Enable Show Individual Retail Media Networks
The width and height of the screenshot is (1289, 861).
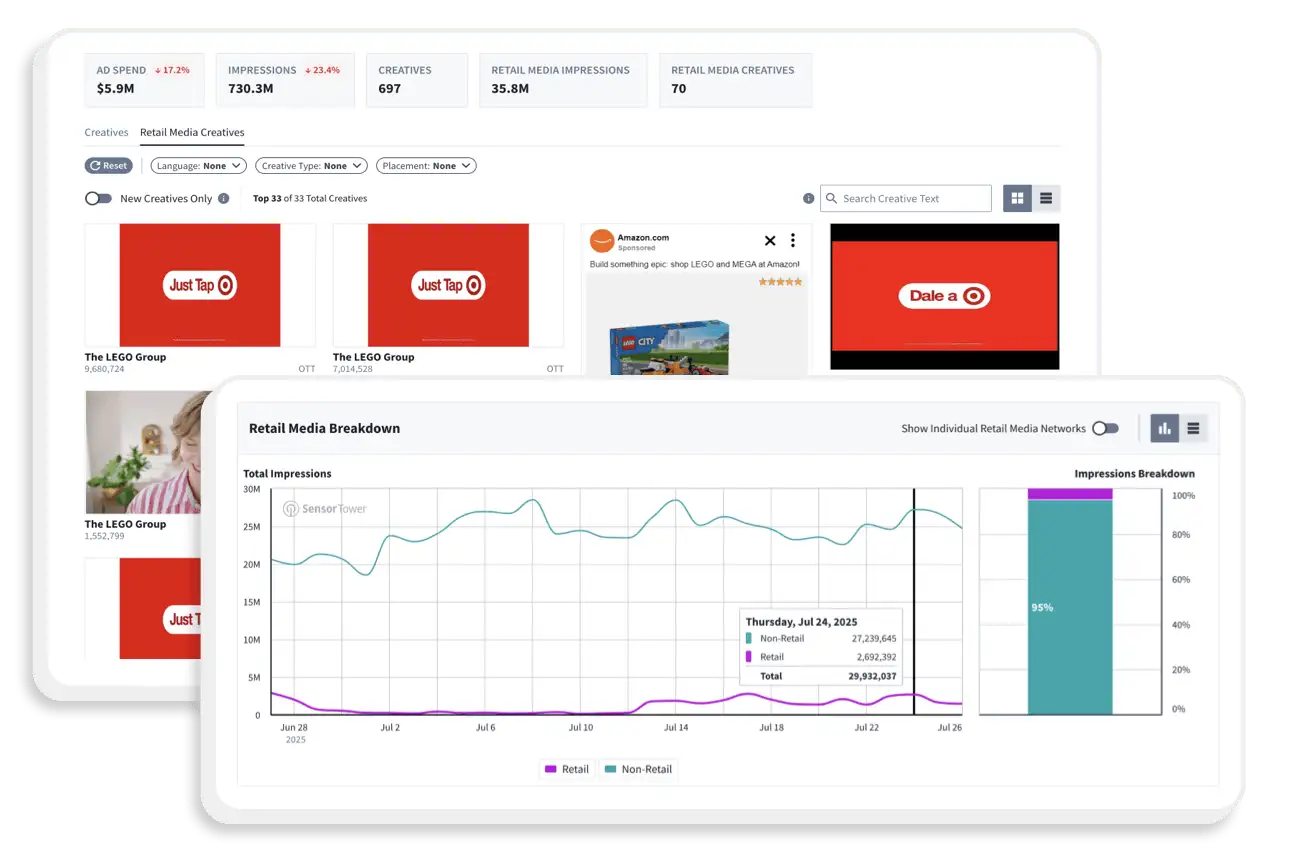(x=1105, y=428)
